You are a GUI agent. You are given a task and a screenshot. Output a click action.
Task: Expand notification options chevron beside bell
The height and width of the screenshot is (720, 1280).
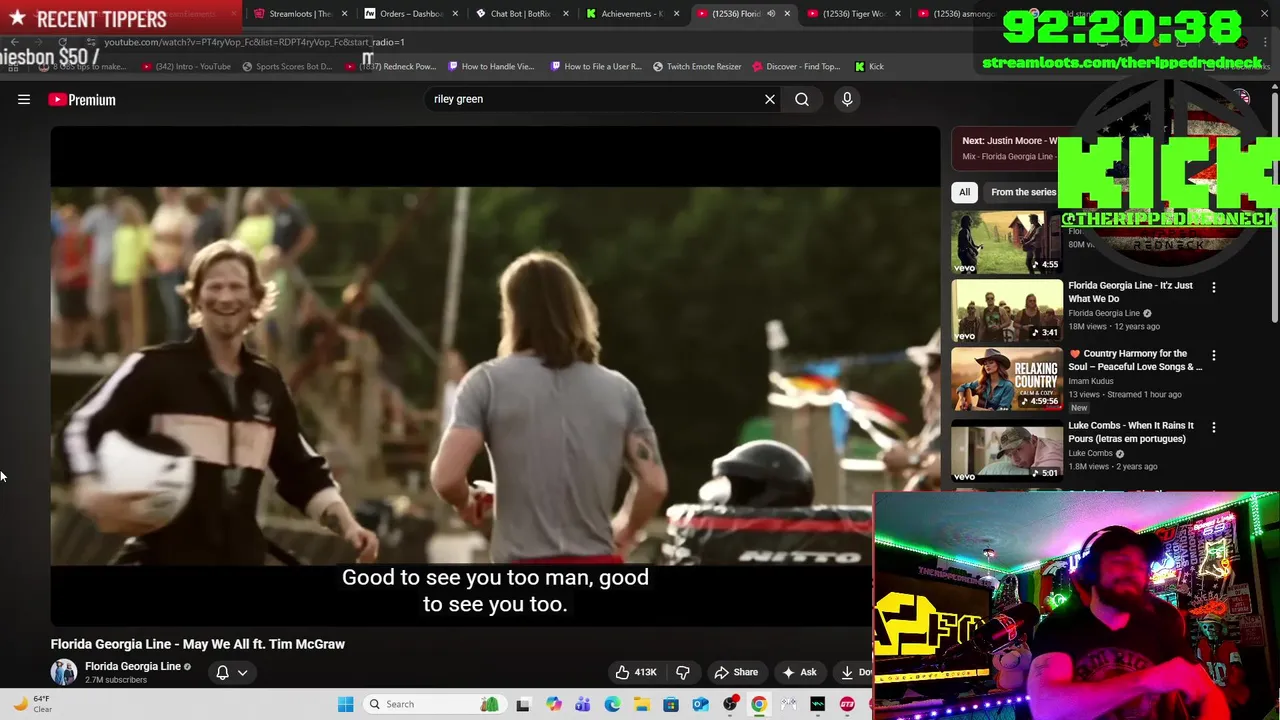click(x=243, y=672)
